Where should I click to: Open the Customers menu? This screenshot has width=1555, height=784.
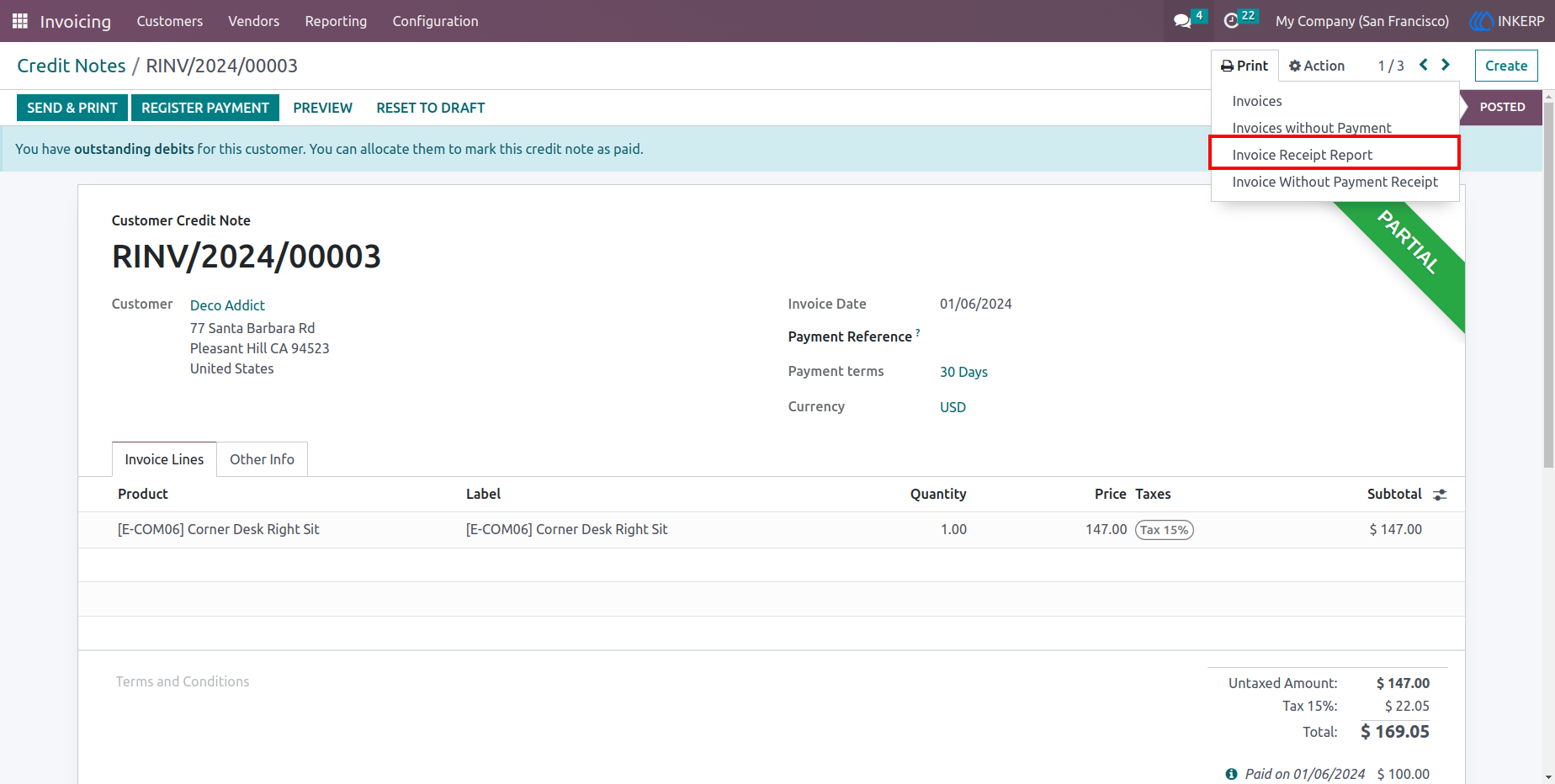click(170, 21)
